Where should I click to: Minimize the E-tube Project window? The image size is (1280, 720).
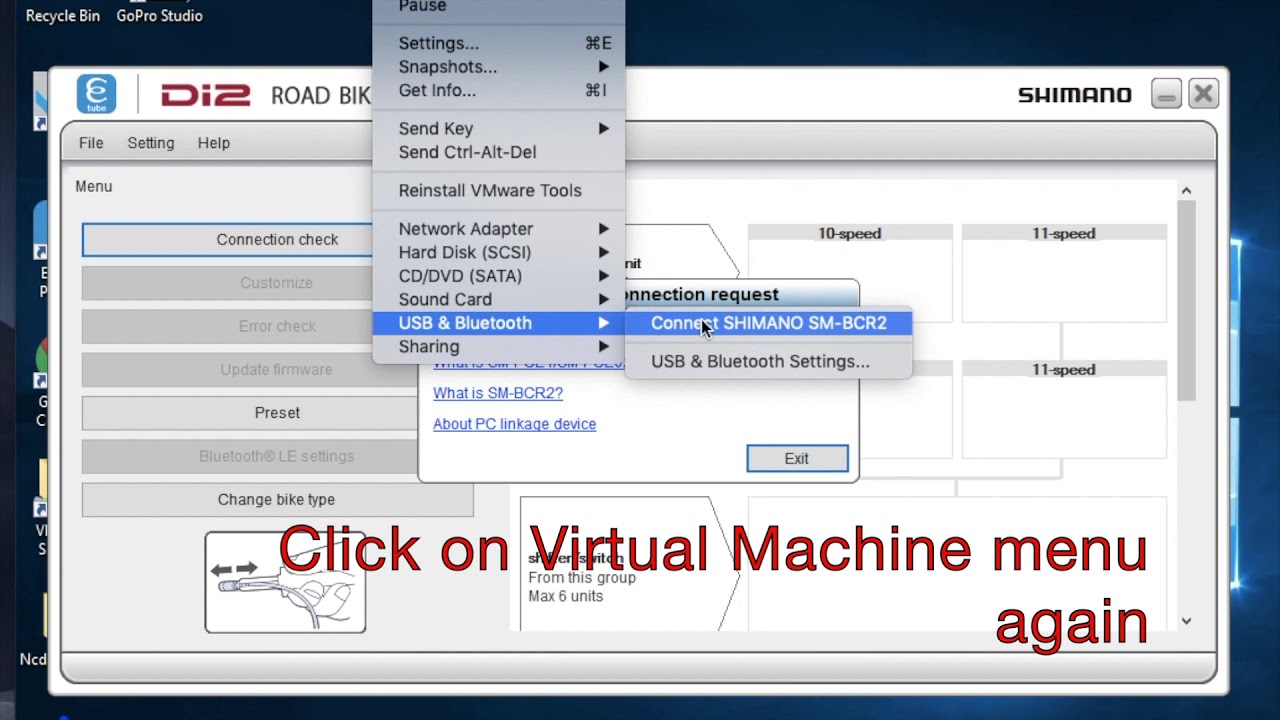1166,94
